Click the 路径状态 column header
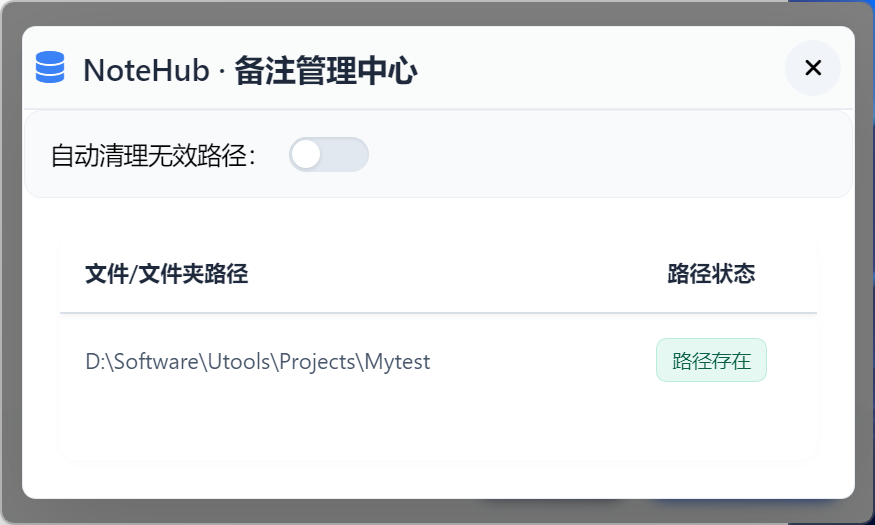Viewport: 875px width, 525px height. coord(711,274)
